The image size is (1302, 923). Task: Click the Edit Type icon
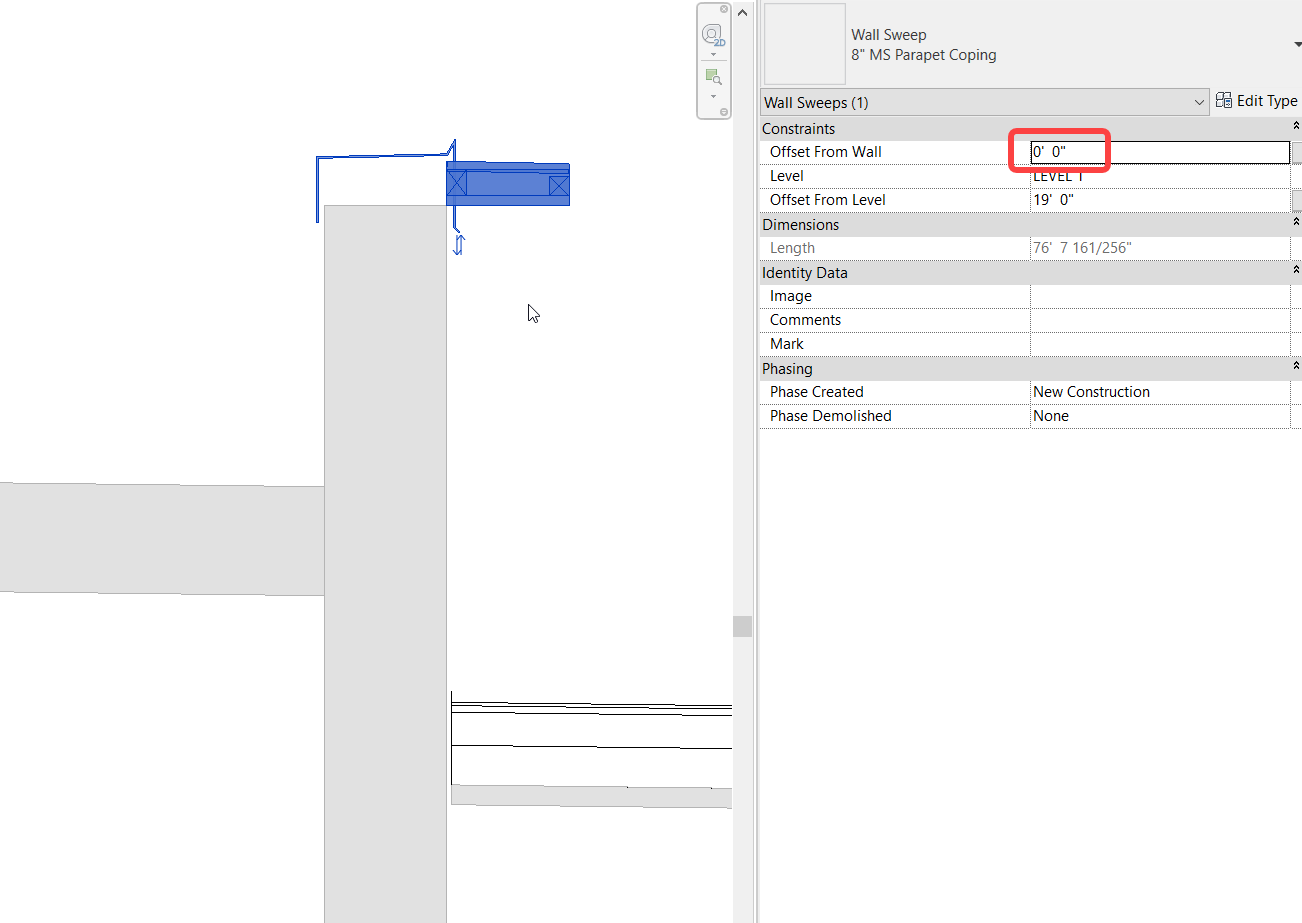pos(1224,100)
